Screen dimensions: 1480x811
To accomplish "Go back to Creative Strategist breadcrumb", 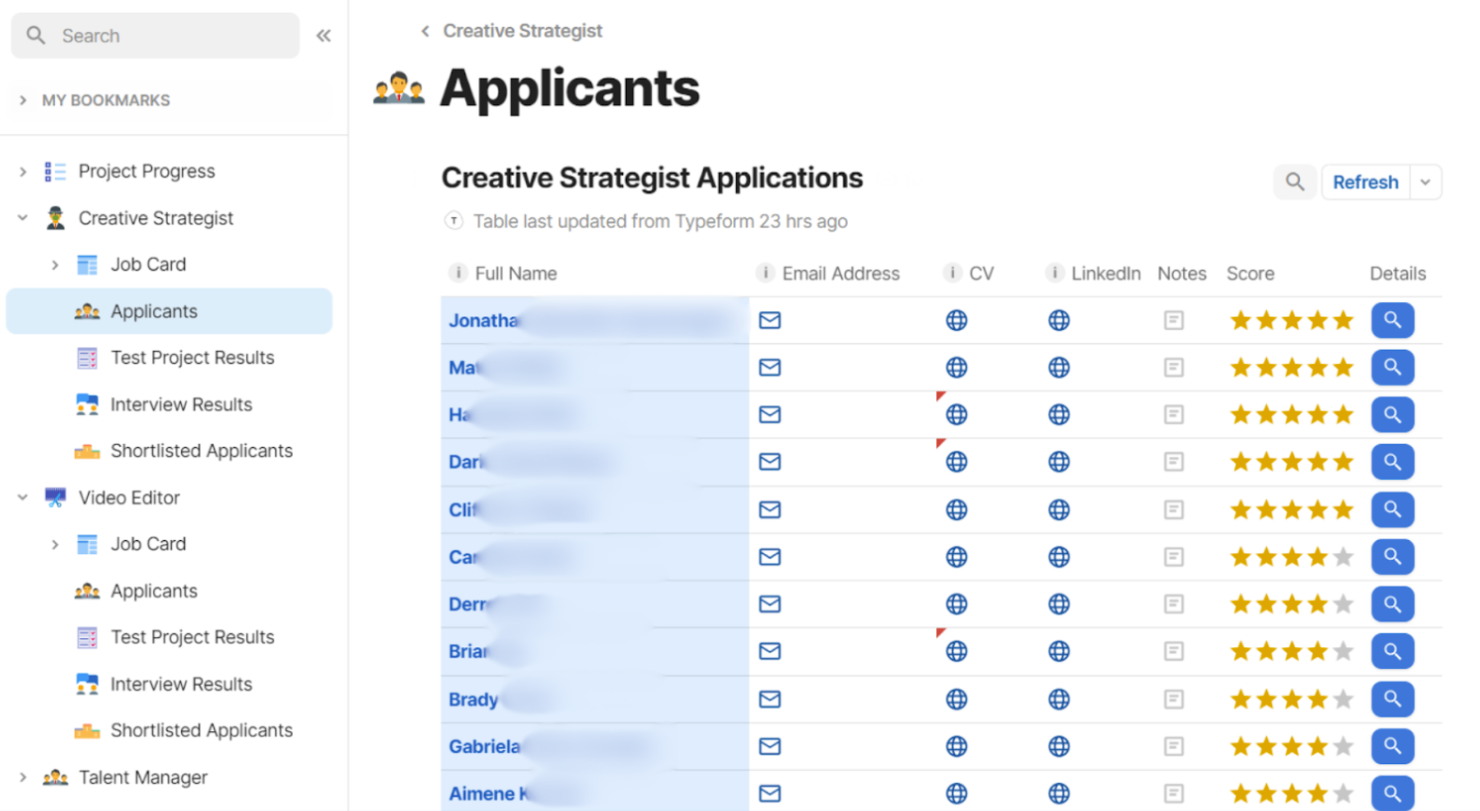I will (513, 31).
